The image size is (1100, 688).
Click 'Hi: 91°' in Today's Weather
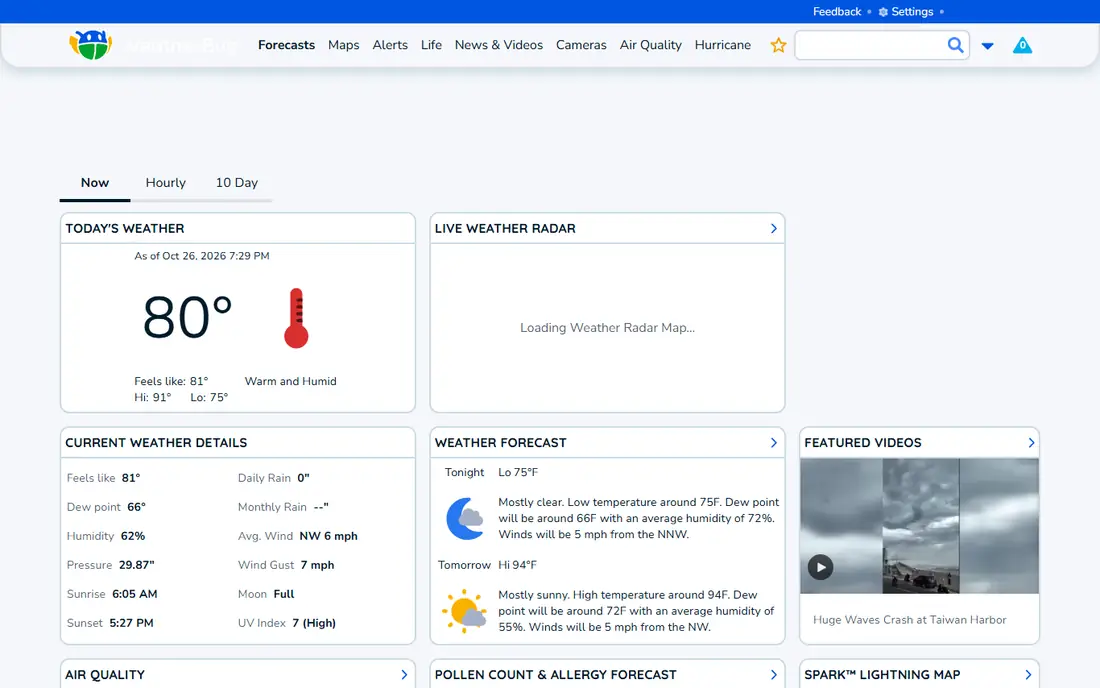point(152,398)
